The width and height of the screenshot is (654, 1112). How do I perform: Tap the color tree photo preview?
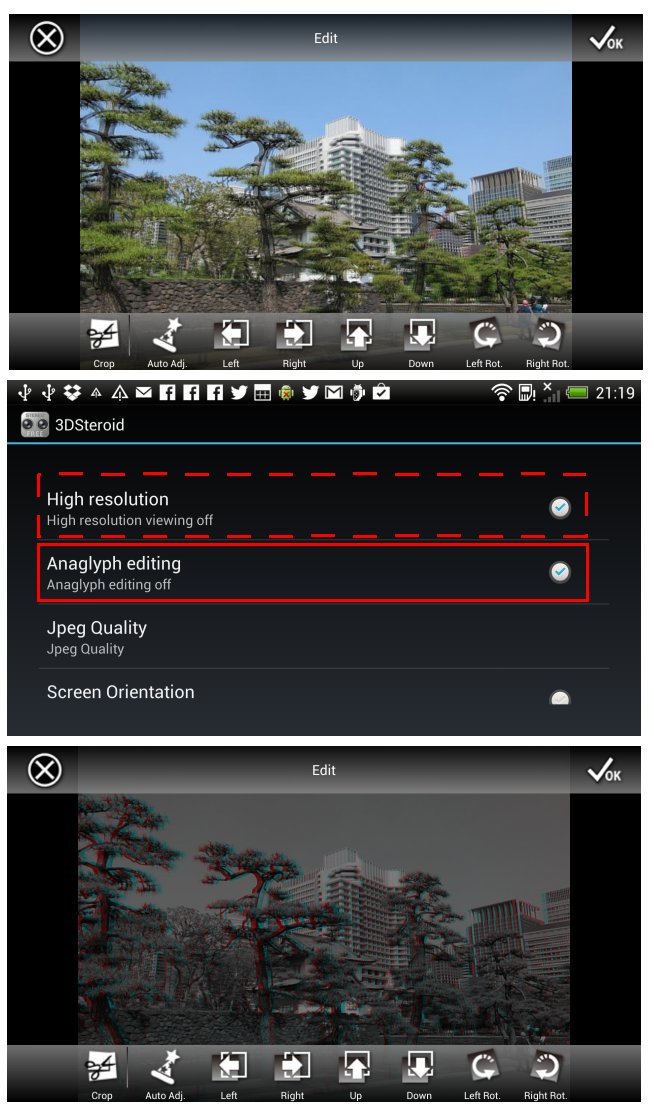point(326,187)
